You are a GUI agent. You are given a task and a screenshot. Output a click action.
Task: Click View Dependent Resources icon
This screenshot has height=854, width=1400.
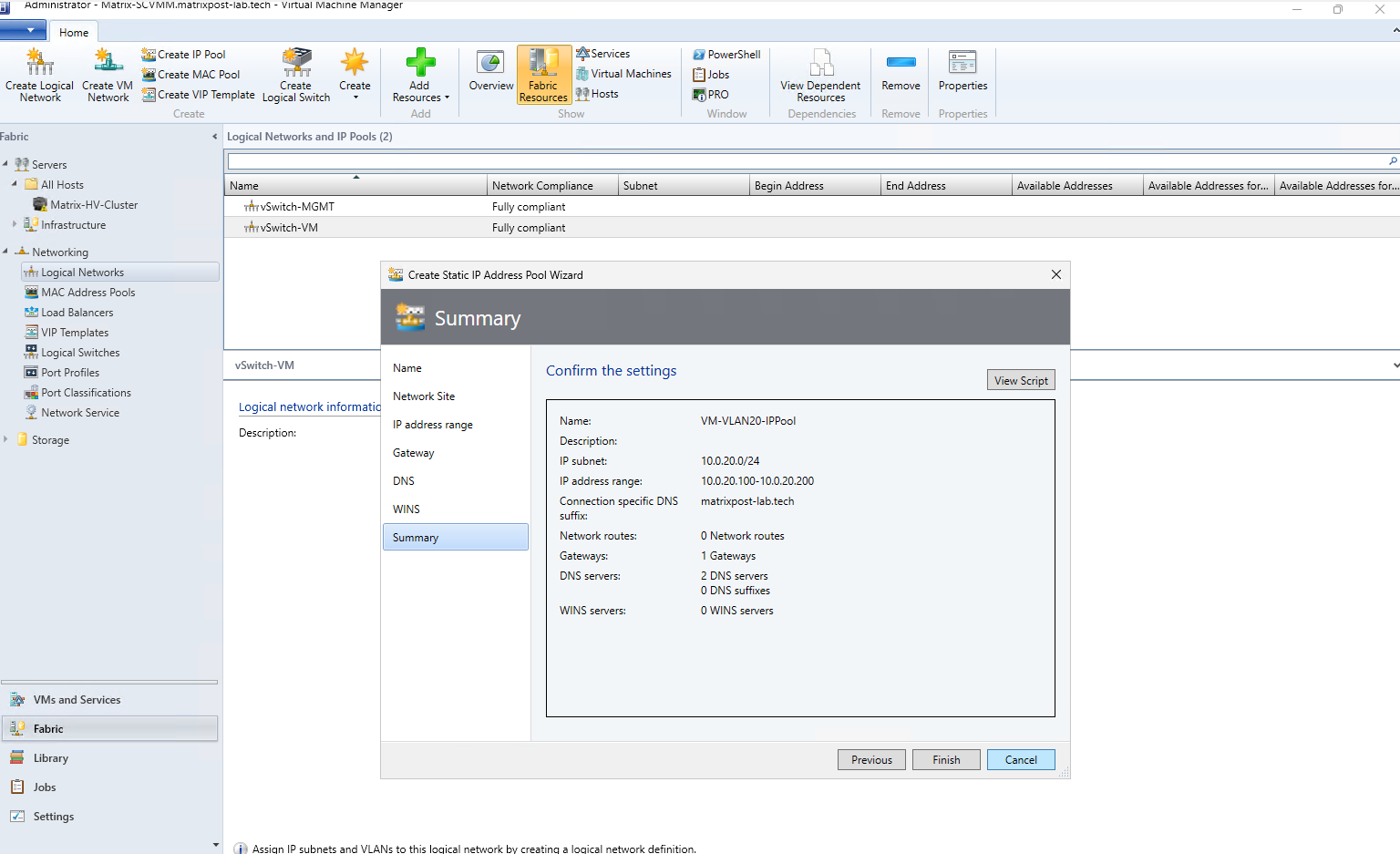pyautogui.click(x=821, y=62)
